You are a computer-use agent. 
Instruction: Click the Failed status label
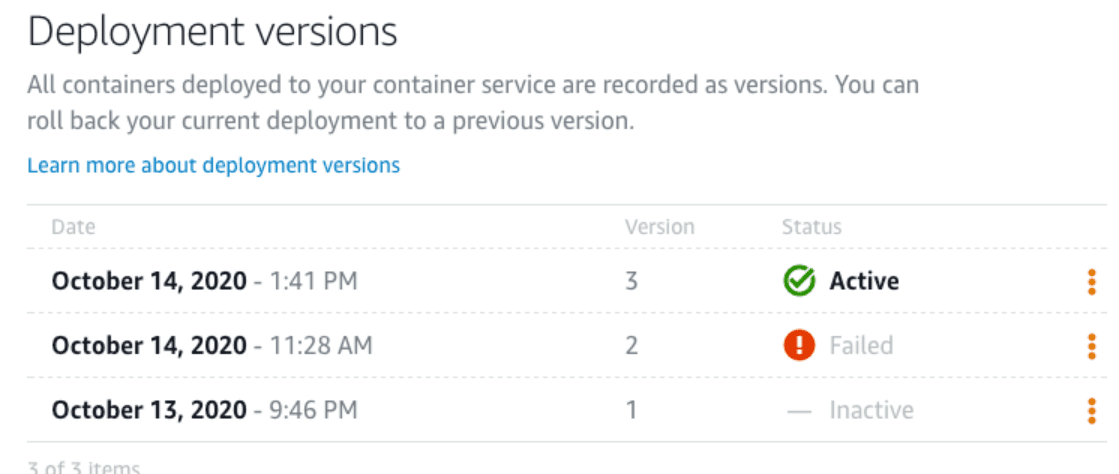pos(861,346)
